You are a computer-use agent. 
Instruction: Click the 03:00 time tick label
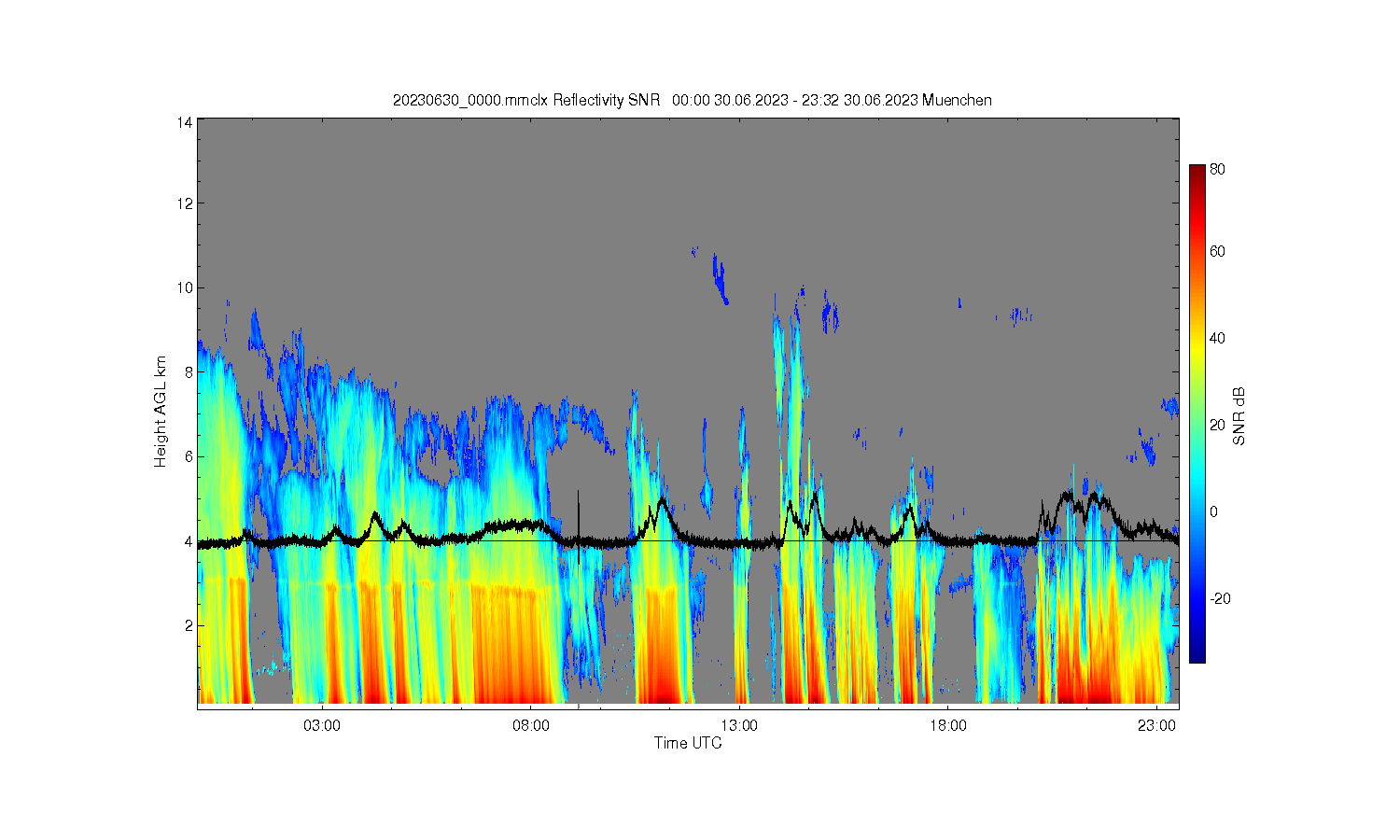pyautogui.click(x=322, y=725)
